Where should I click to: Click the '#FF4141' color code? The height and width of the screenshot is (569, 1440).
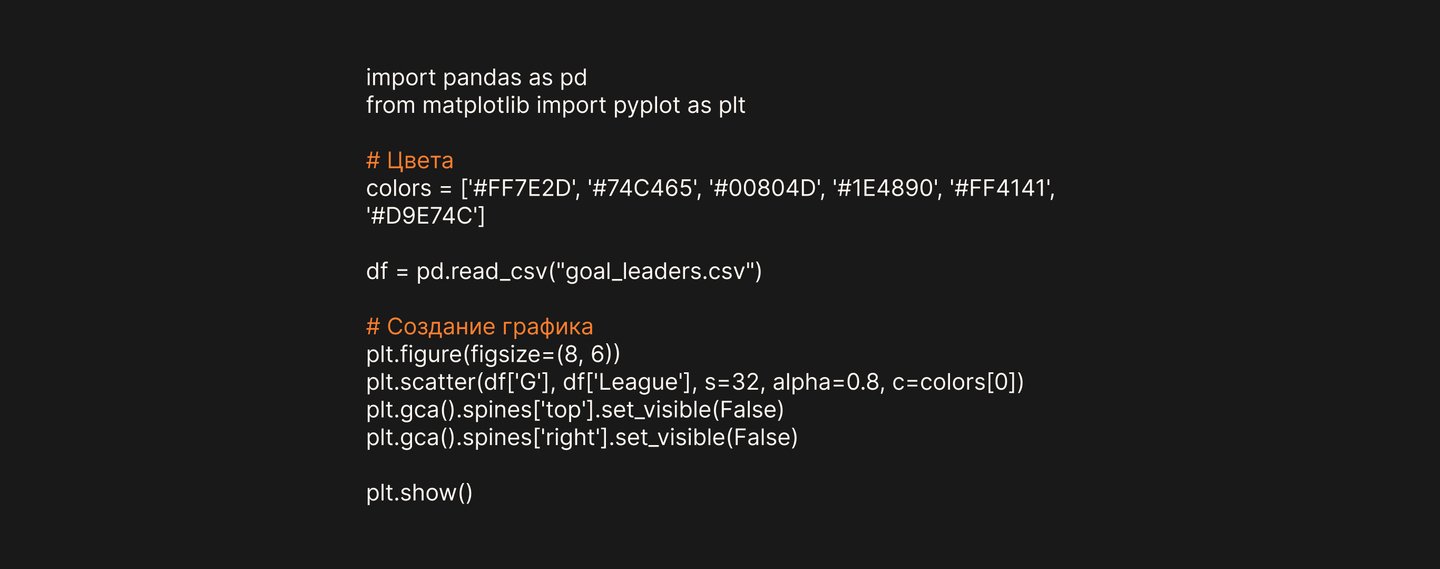990,188
